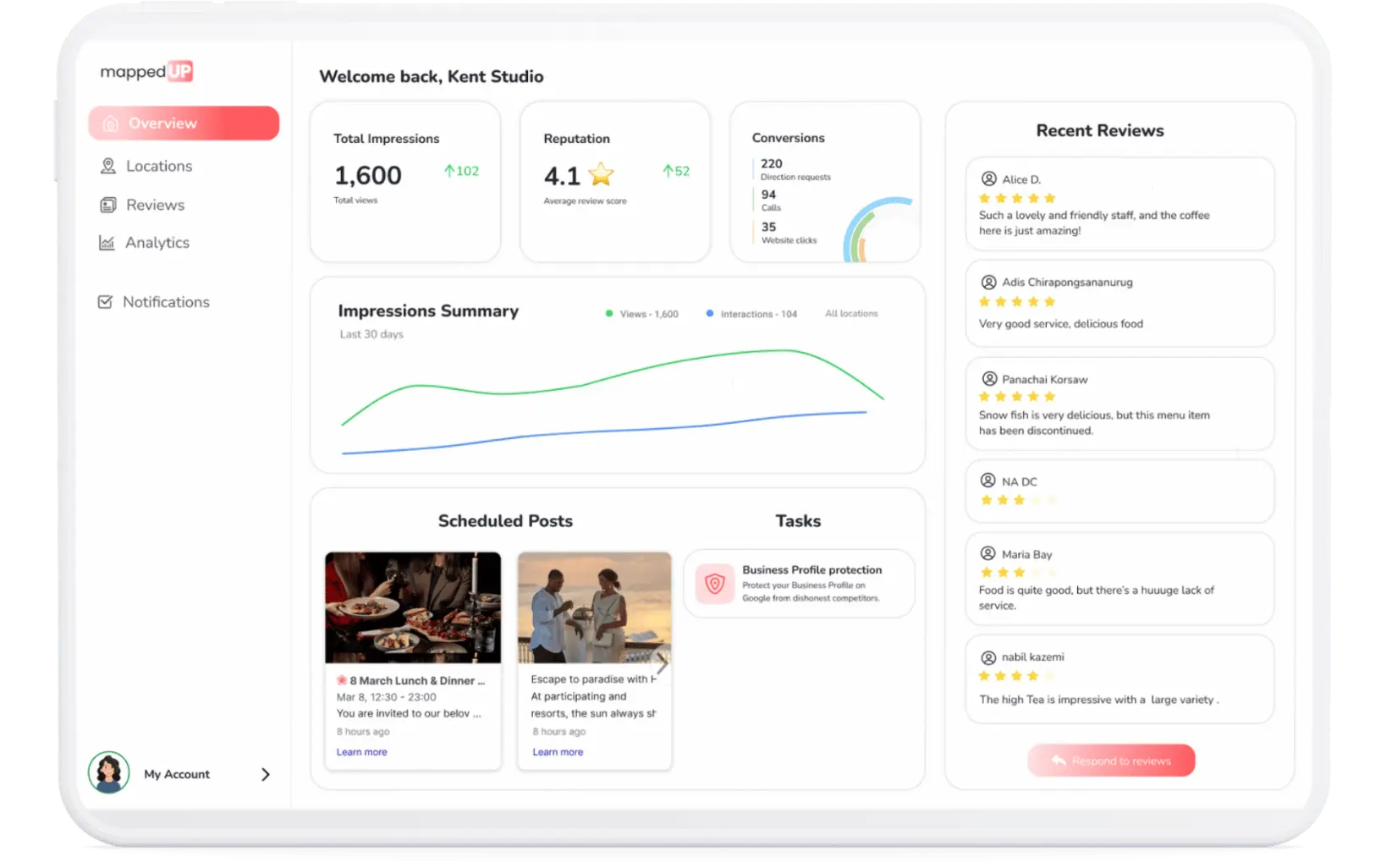Click the profile icon next to nabil kazemi
This screenshot has height=868, width=1386.
coord(987,657)
